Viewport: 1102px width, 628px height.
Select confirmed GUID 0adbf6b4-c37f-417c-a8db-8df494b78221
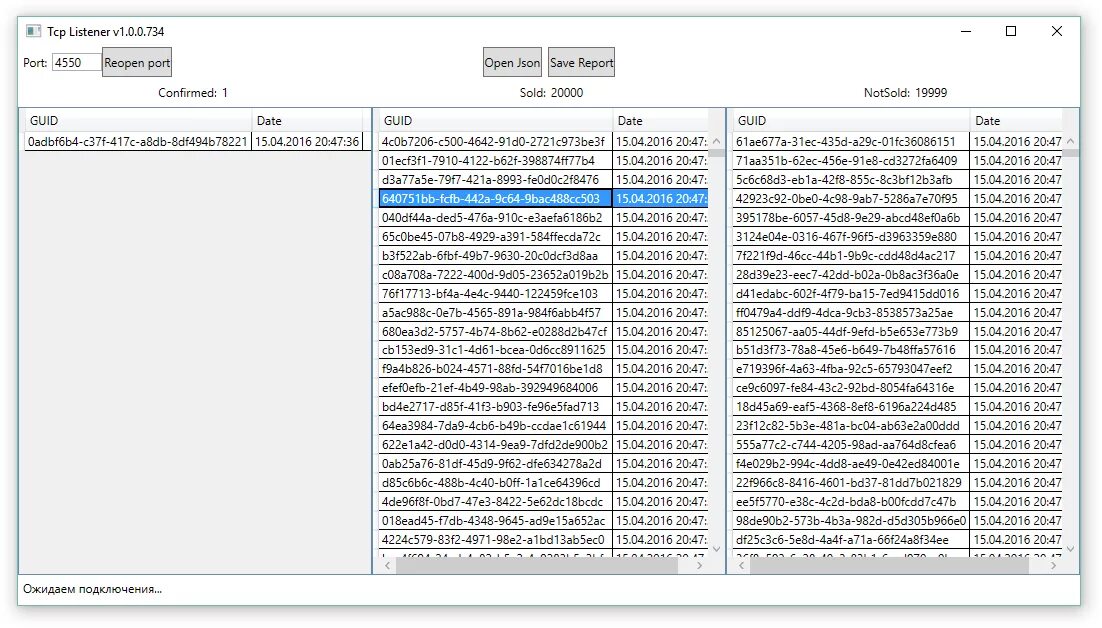[x=138, y=141]
